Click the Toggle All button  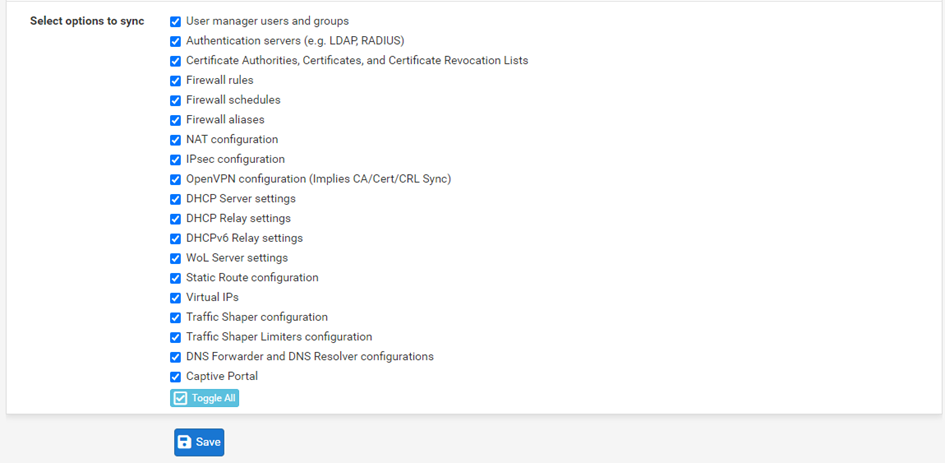204,398
